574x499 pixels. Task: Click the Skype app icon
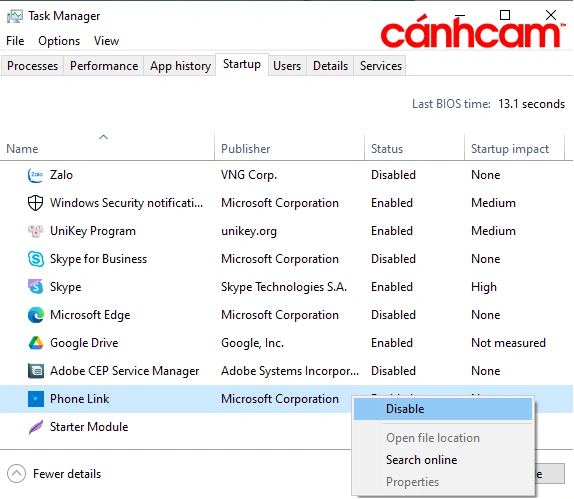(36, 287)
